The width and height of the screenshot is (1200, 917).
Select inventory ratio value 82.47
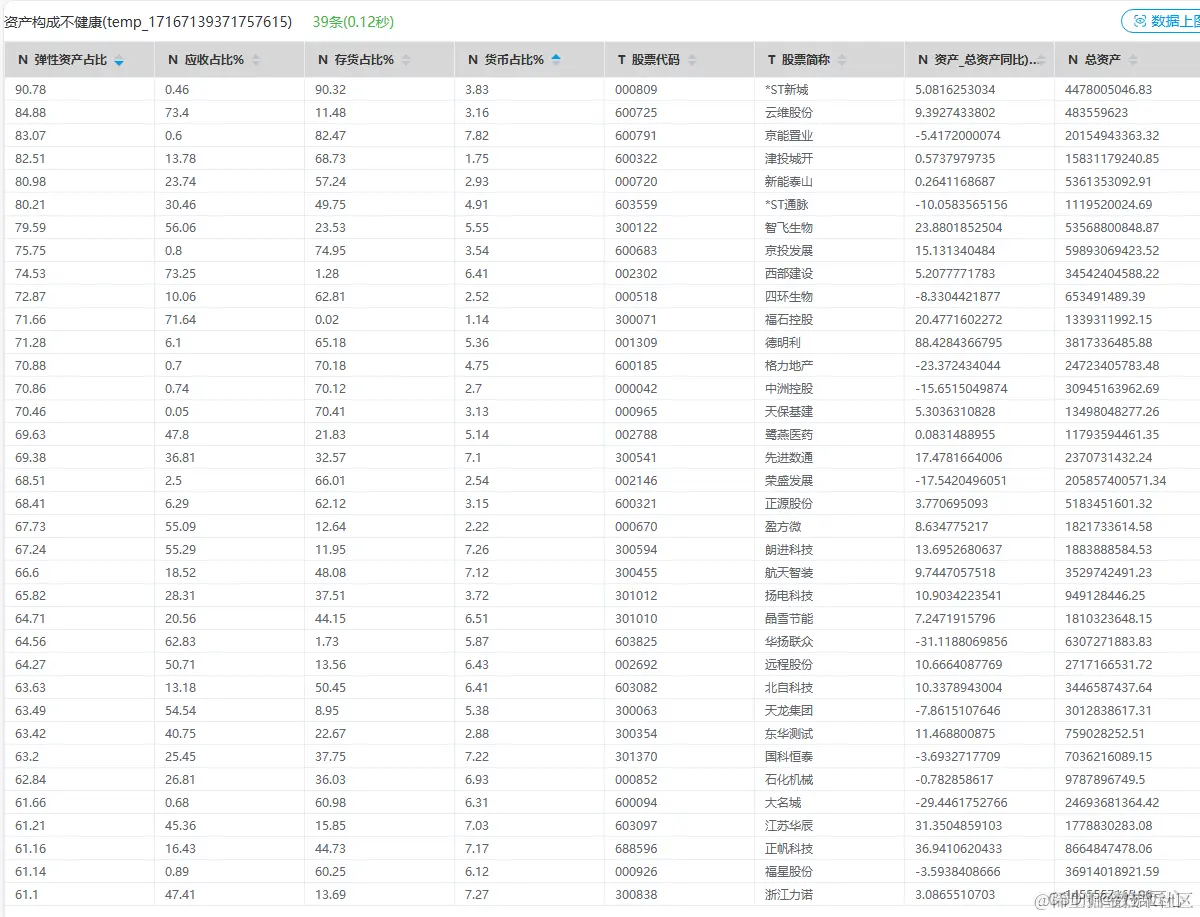pyautogui.click(x=330, y=136)
